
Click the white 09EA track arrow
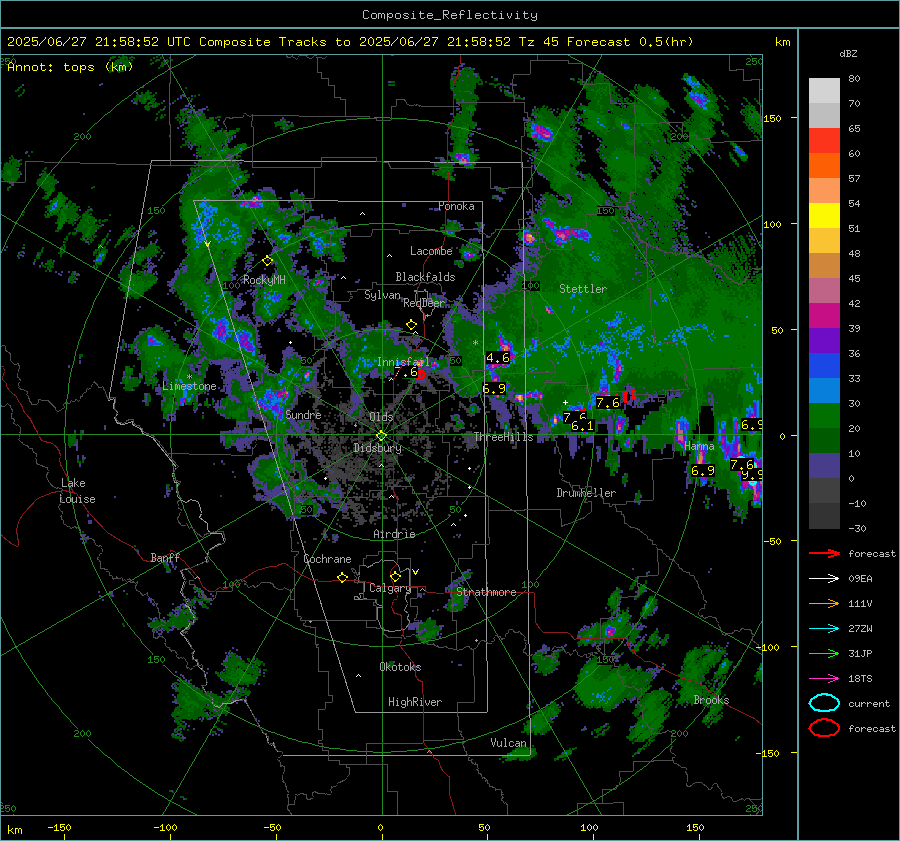(824, 578)
